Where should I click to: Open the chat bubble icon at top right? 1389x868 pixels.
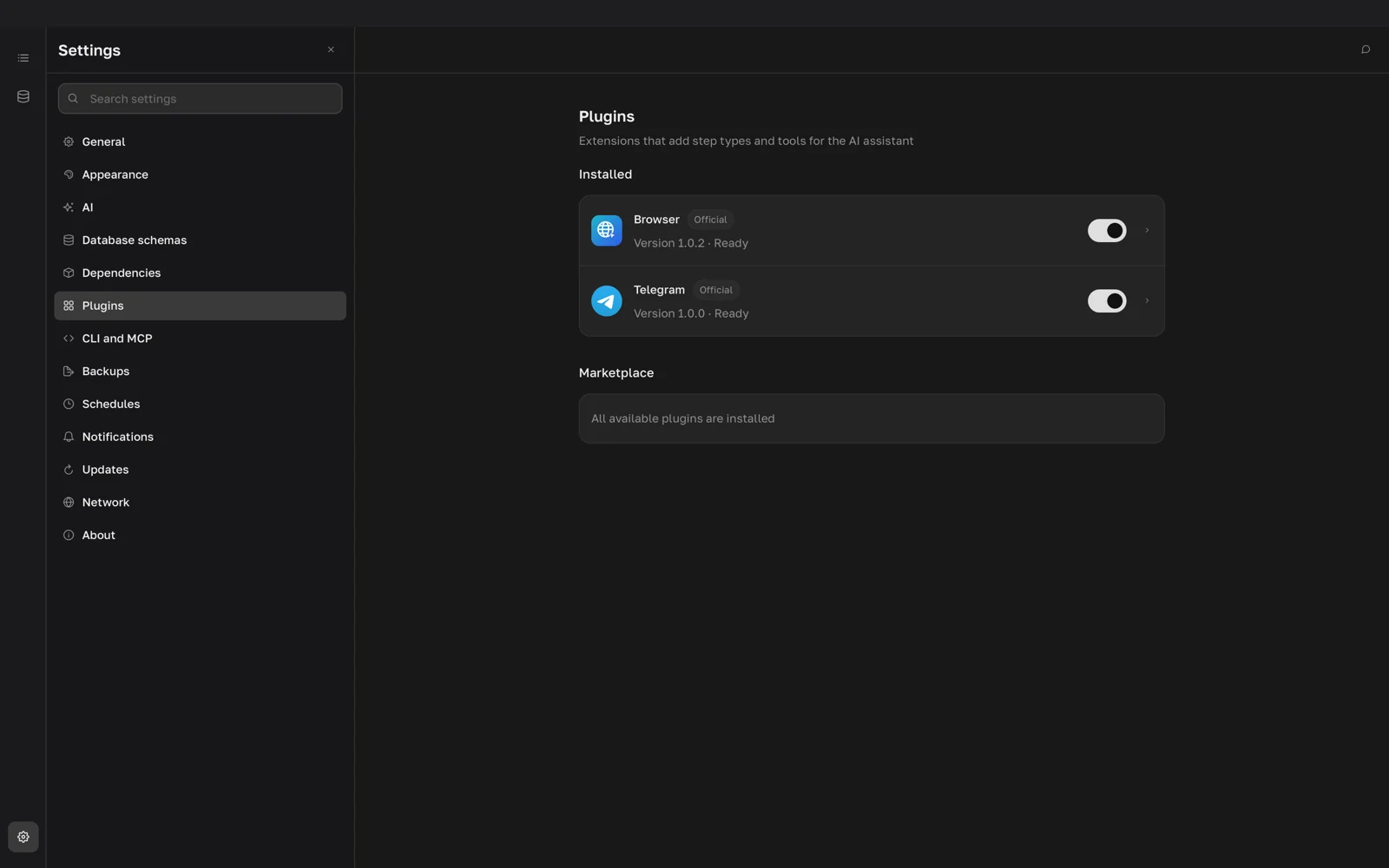point(1366,49)
